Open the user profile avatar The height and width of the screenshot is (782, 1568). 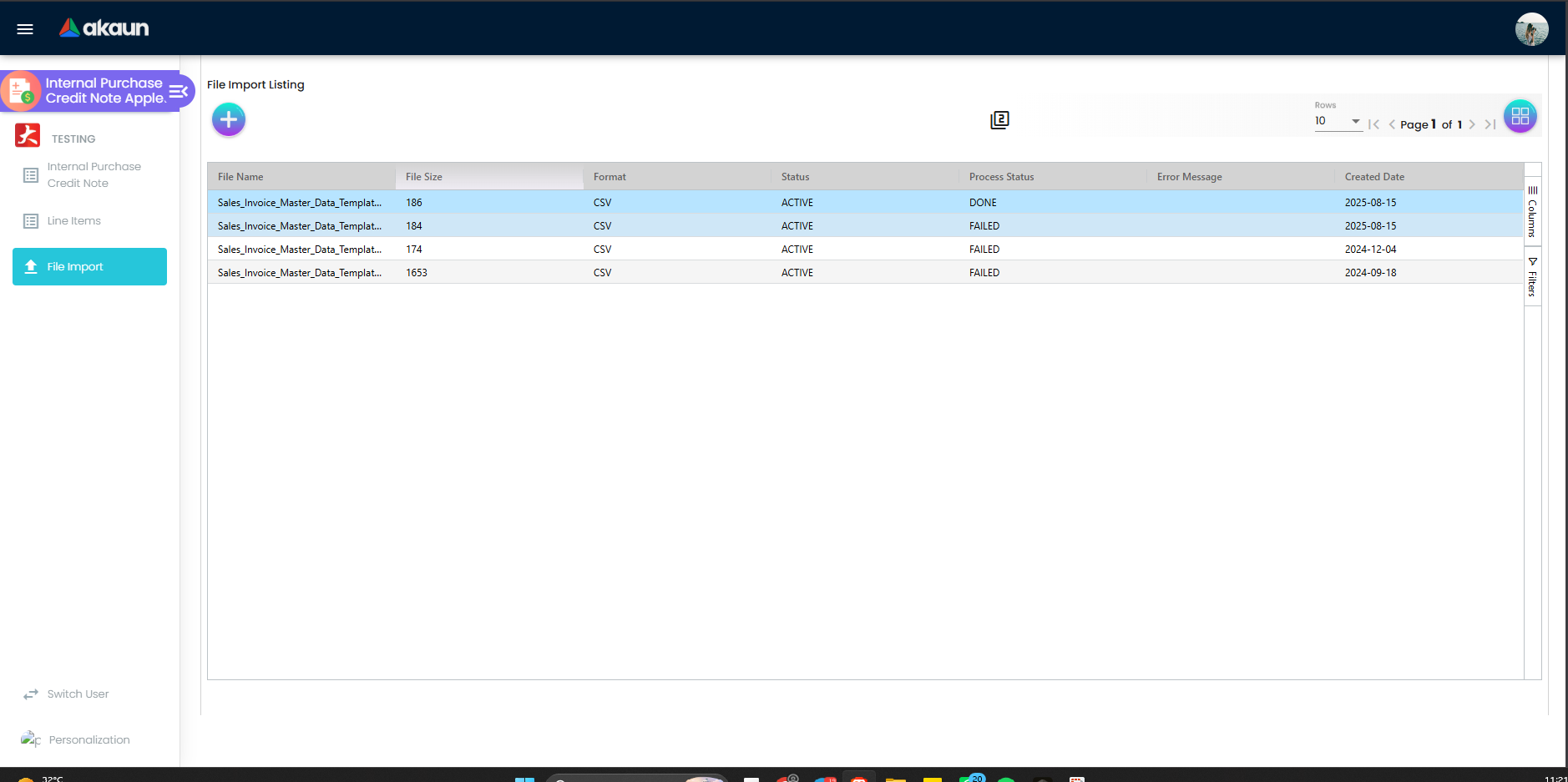[1531, 29]
